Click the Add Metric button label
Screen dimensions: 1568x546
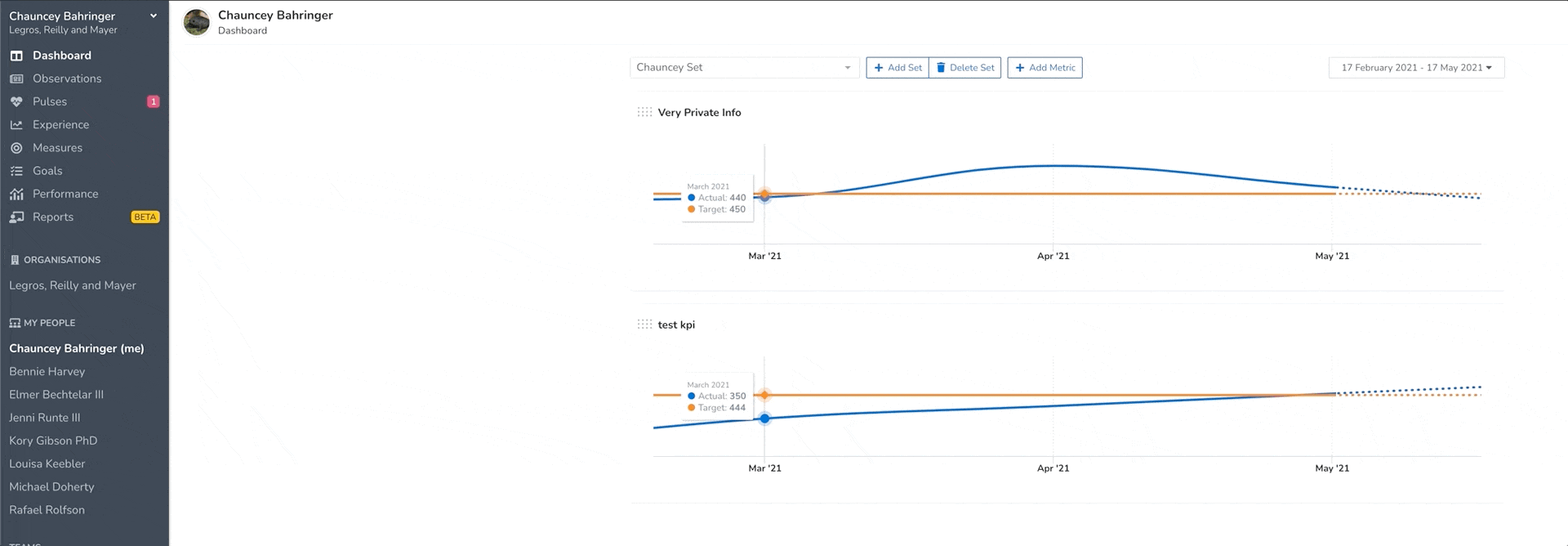[1052, 68]
